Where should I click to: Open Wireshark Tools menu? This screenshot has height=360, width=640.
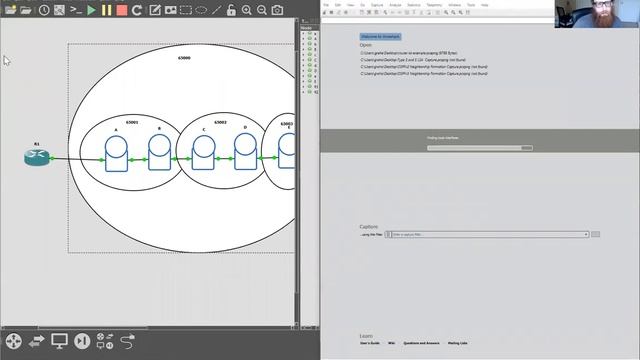(x=471, y=5)
